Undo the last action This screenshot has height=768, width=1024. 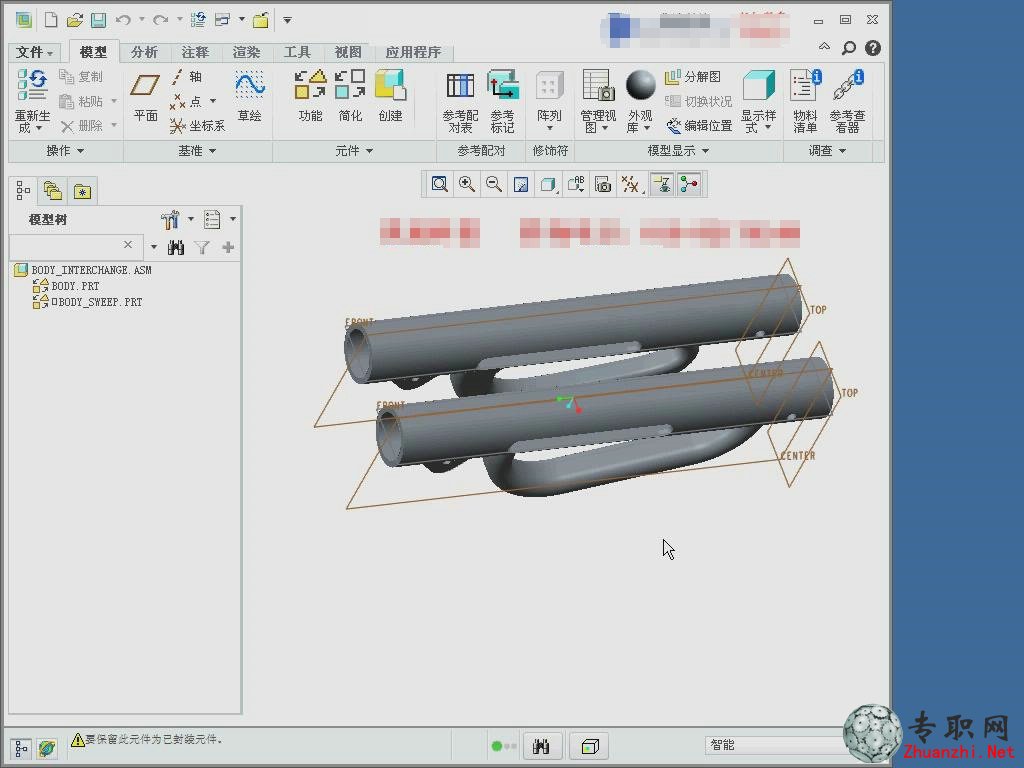(x=123, y=20)
